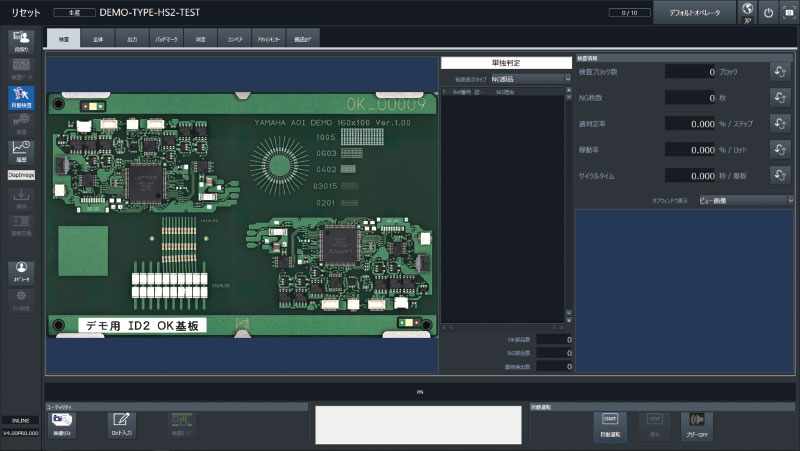800x451 pixels.
Task: Click the camera screenshot icon at top right
Action: click(x=787, y=13)
